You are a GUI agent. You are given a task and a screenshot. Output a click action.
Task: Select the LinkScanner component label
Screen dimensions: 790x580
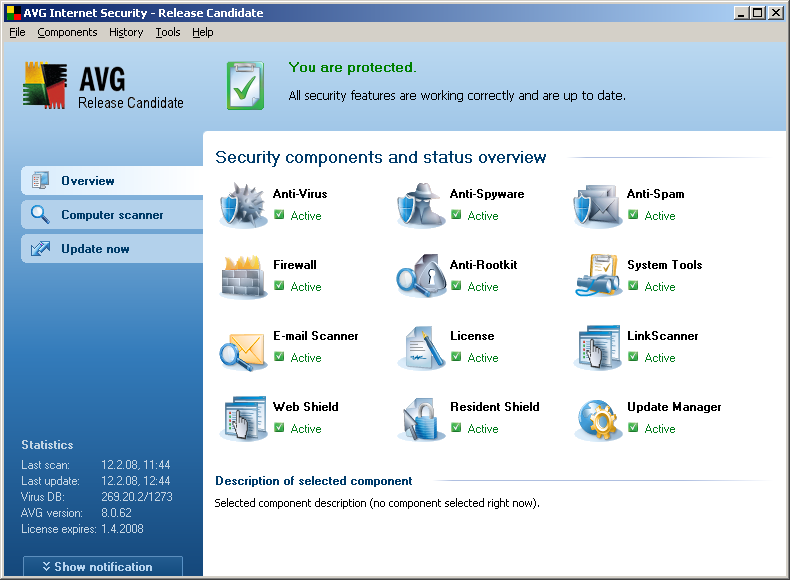663,336
